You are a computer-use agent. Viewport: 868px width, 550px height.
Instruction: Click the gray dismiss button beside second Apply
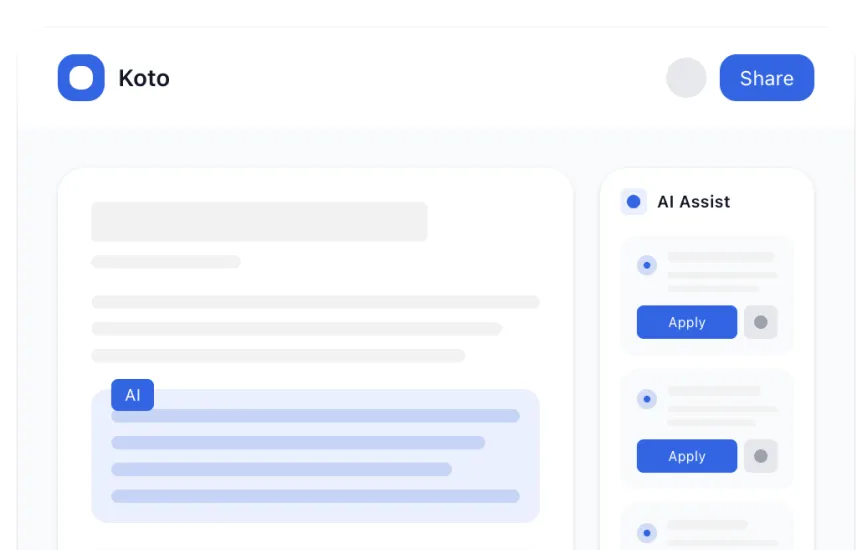pos(760,456)
